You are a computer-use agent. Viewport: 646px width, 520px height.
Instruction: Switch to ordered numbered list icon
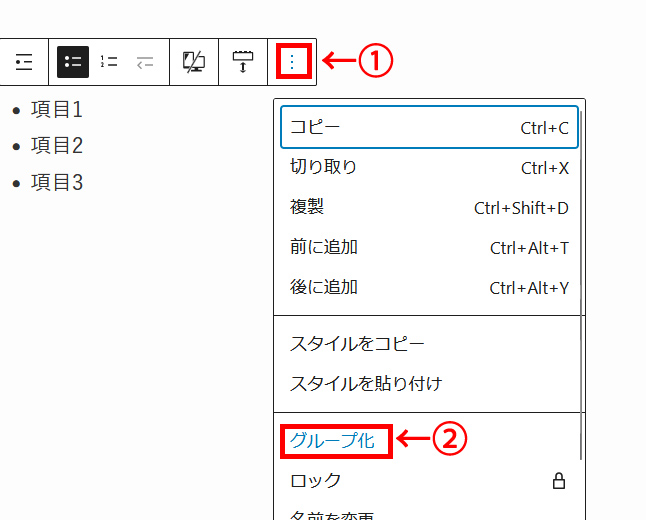click(x=109, y=61)
